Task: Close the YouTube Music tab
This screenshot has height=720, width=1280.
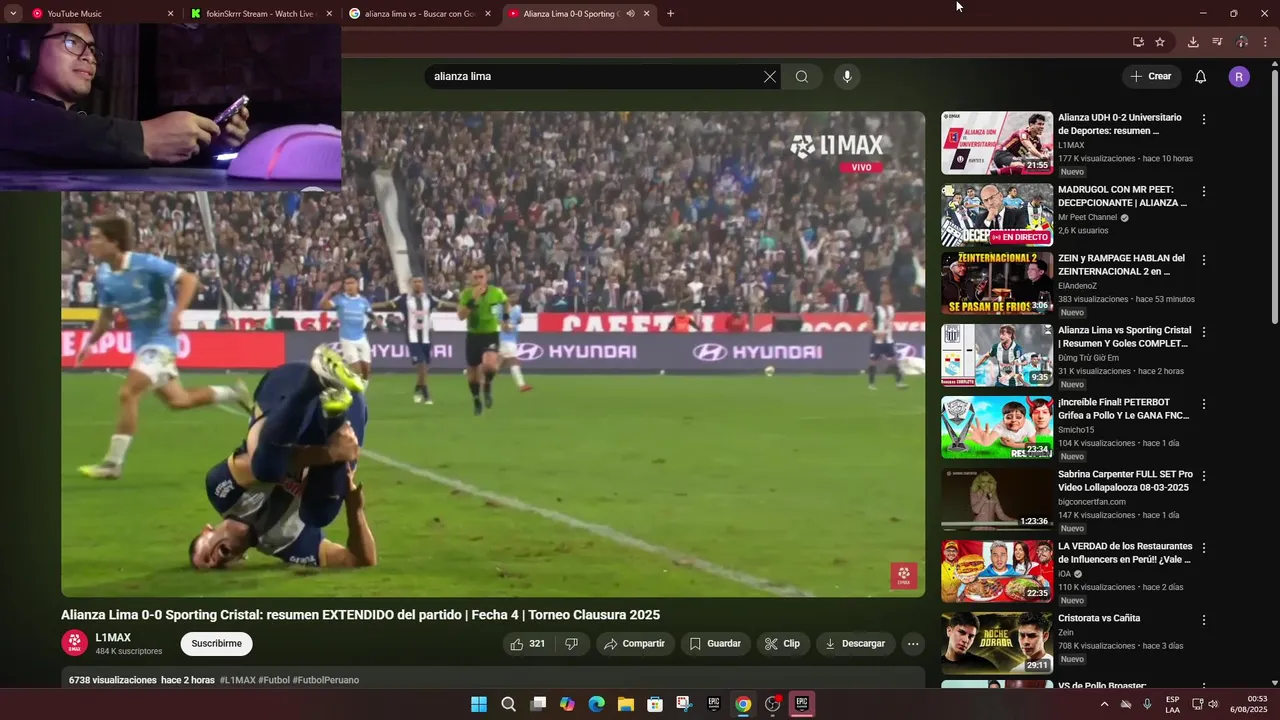Action: [x=170, y=14]
